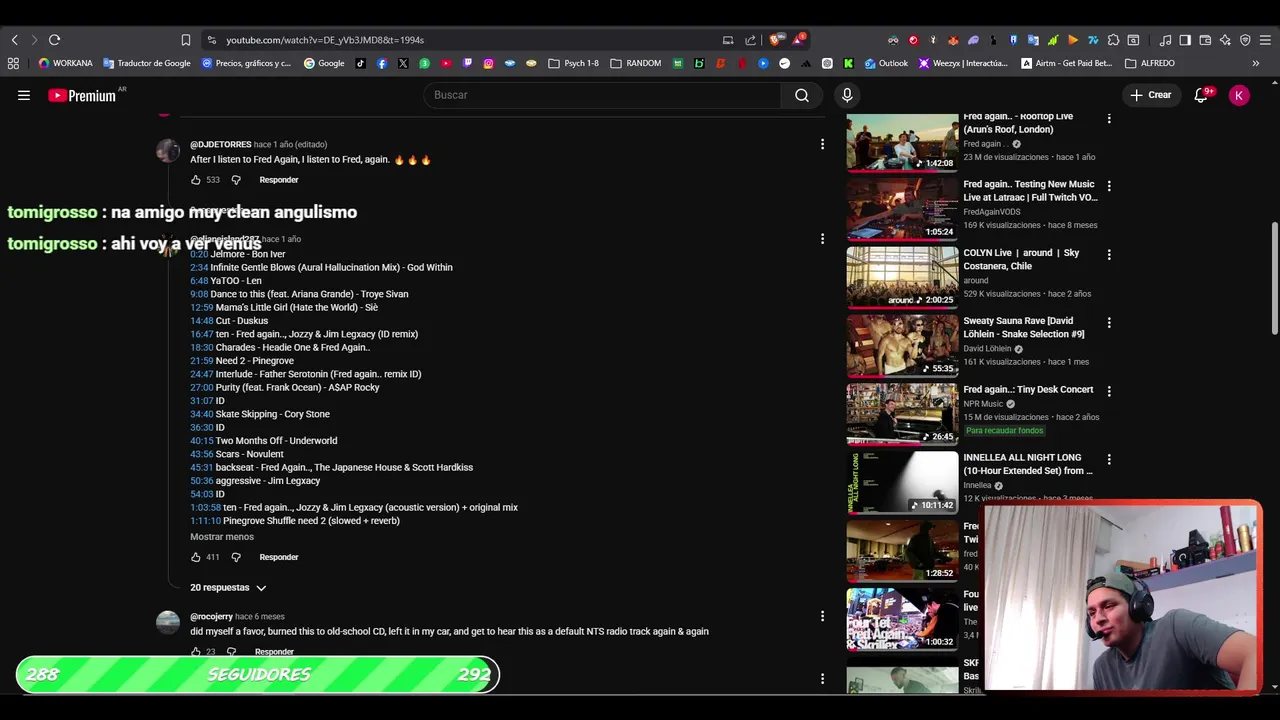This screenshot has width=1280, height=720.
Task: Open the ALFREDO bookmarks folder
Action: point(1150,63)
